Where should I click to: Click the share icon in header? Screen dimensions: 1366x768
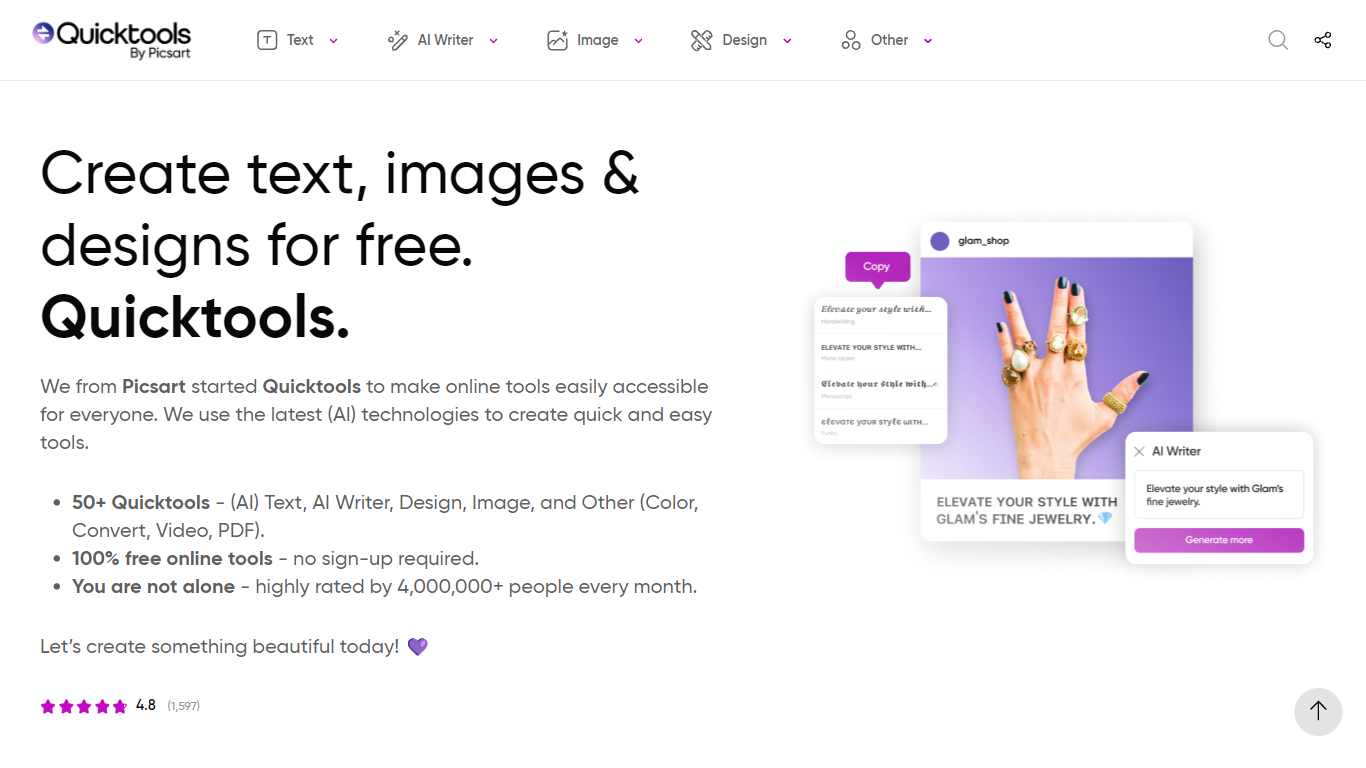(x=1323, y=40)
